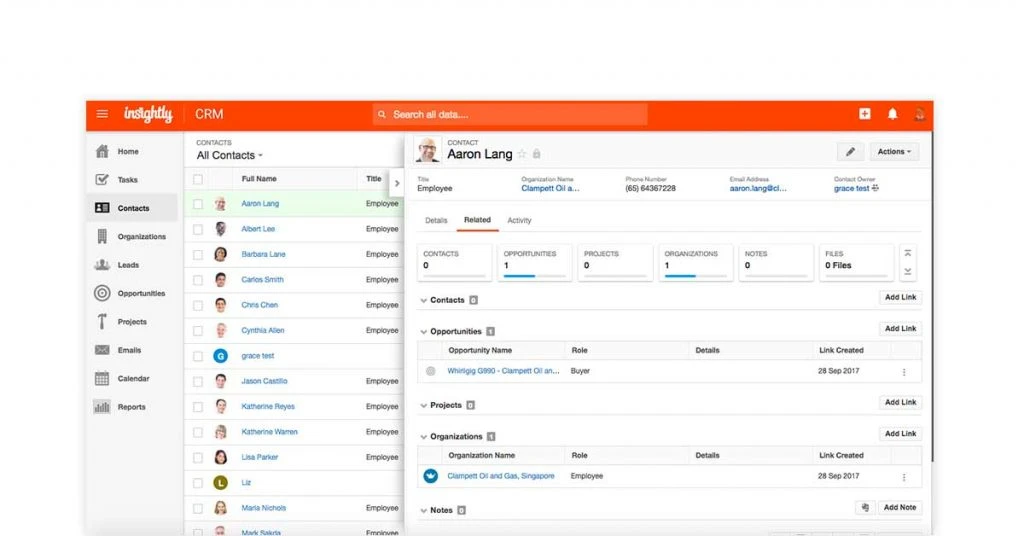The width and height of the screenshot is (1024, 536).
Task: Click the Projects hammer icon
Action: (x=102, y=321)
